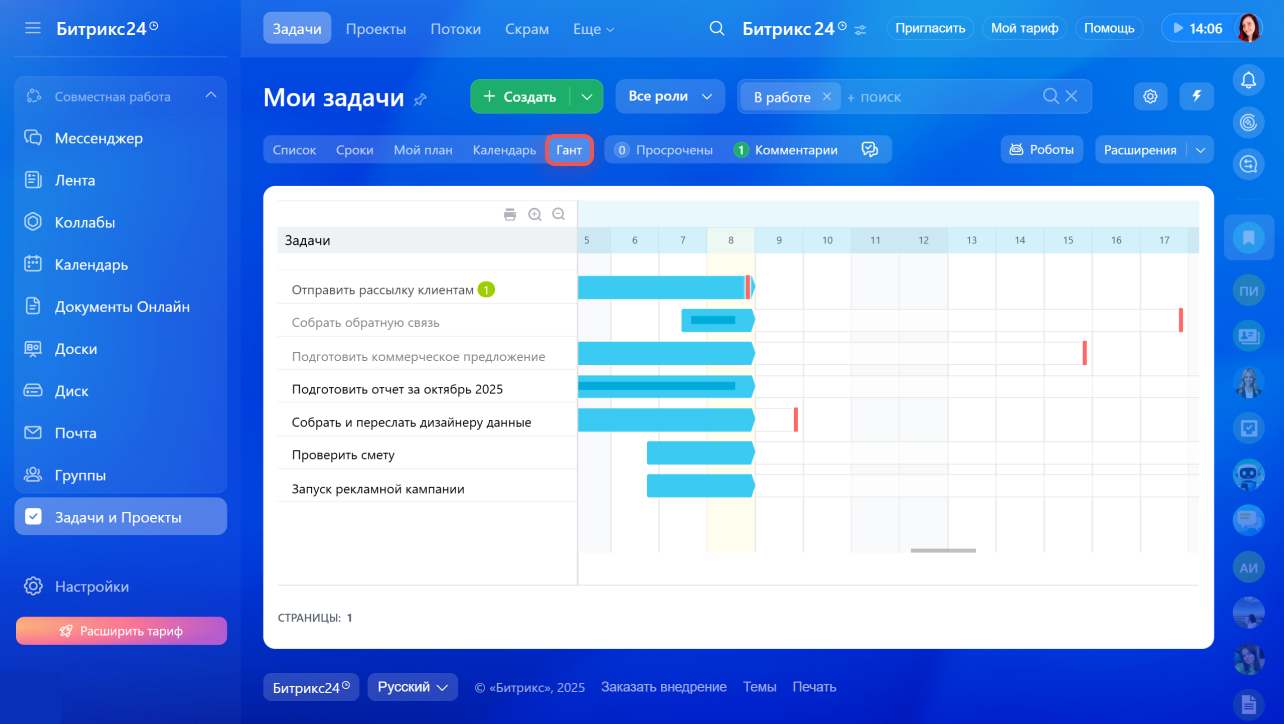Image resolution: width=1284 pixels, height=724 pixels.
Task: Switch to the Календарь view tab
Action: (x=504, y=150)
